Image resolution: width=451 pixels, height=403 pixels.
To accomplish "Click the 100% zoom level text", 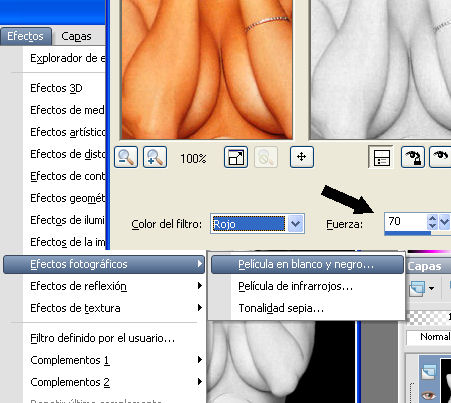I will [193, 158].
